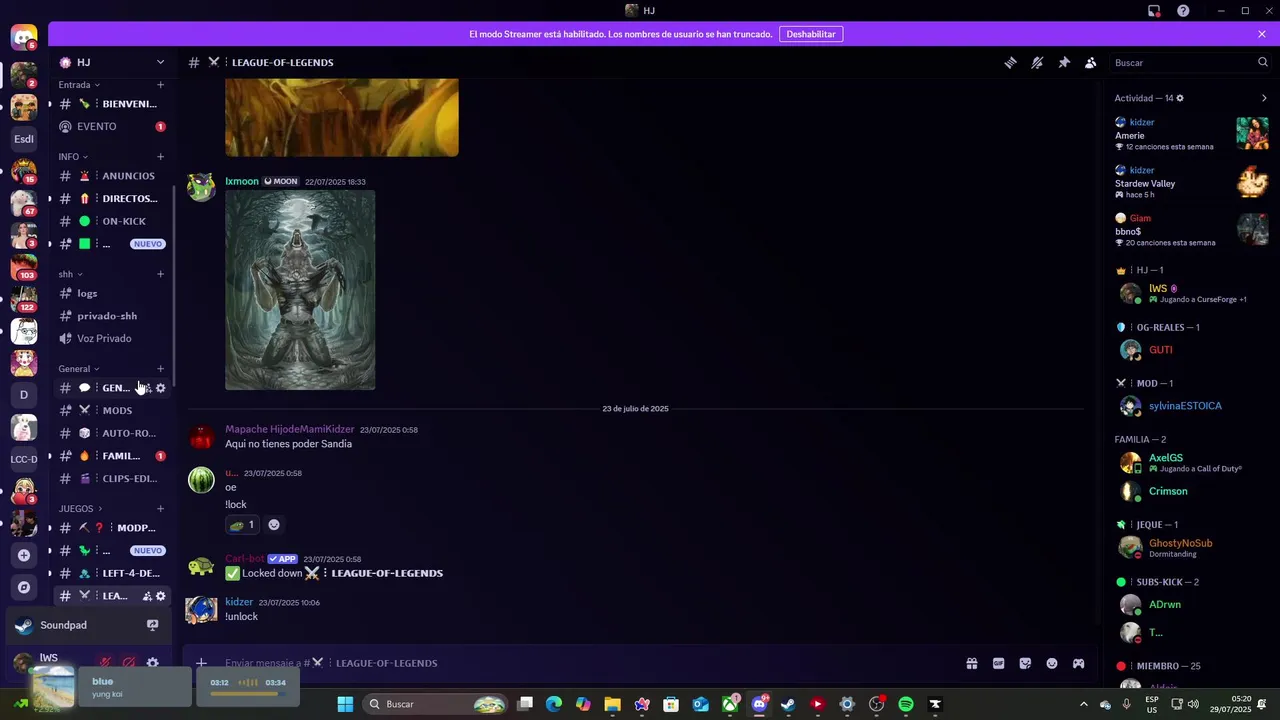Toggle headphone deafen in user panel
Image resolution: width=1280 pixels, height=720 pixels.
pos(128,662)
